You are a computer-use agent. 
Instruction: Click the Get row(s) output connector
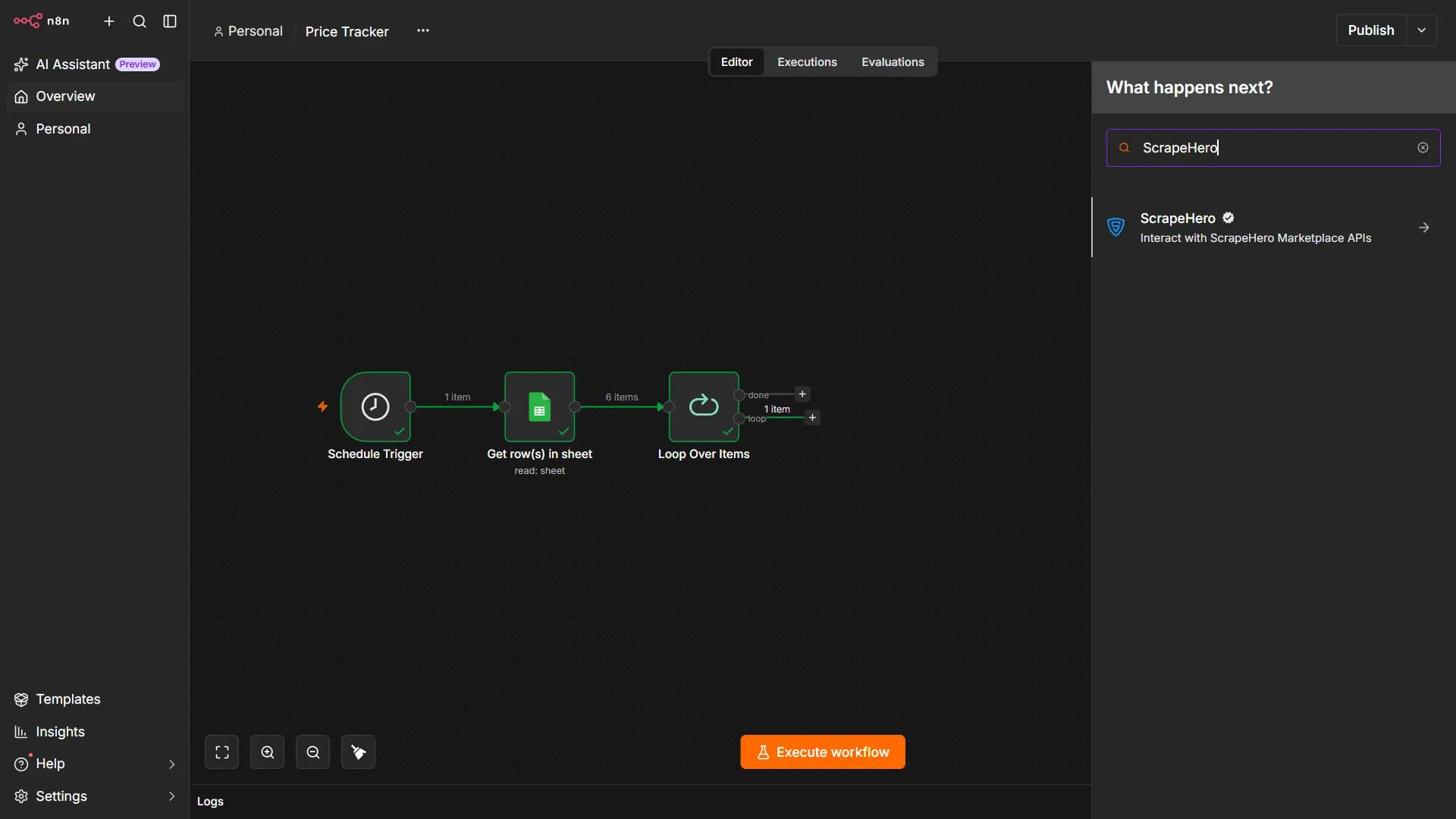point(575,407)
